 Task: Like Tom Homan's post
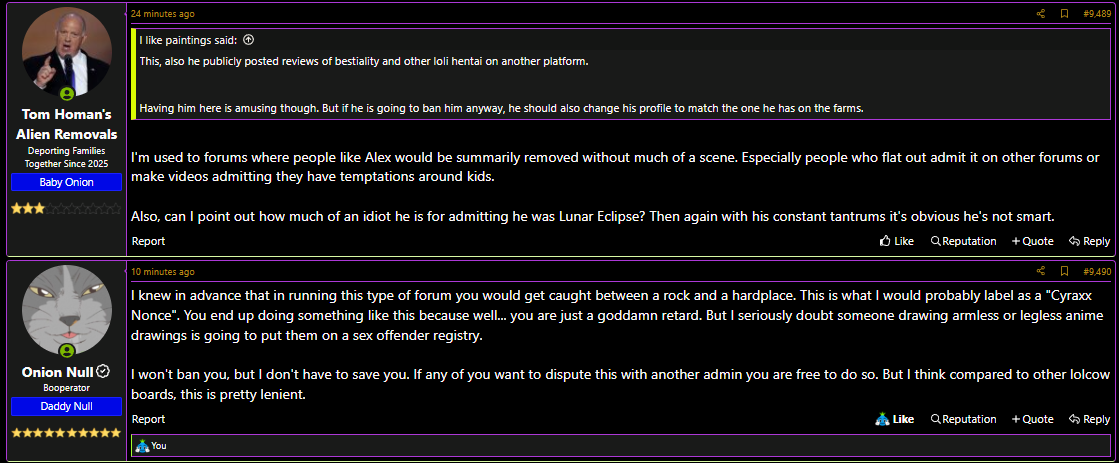point(897,241)
